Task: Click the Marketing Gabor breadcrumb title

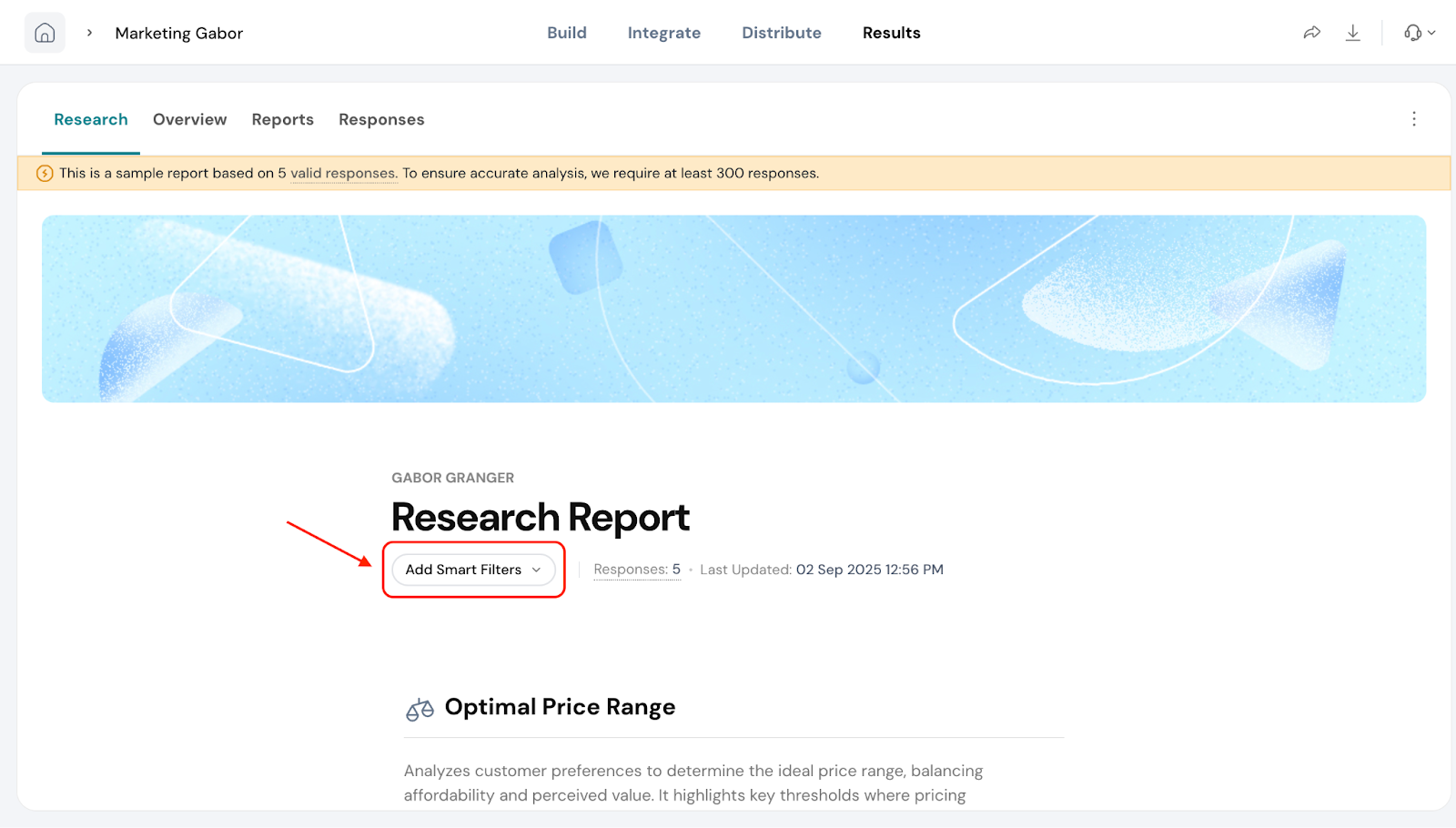Action: [178, 33]
